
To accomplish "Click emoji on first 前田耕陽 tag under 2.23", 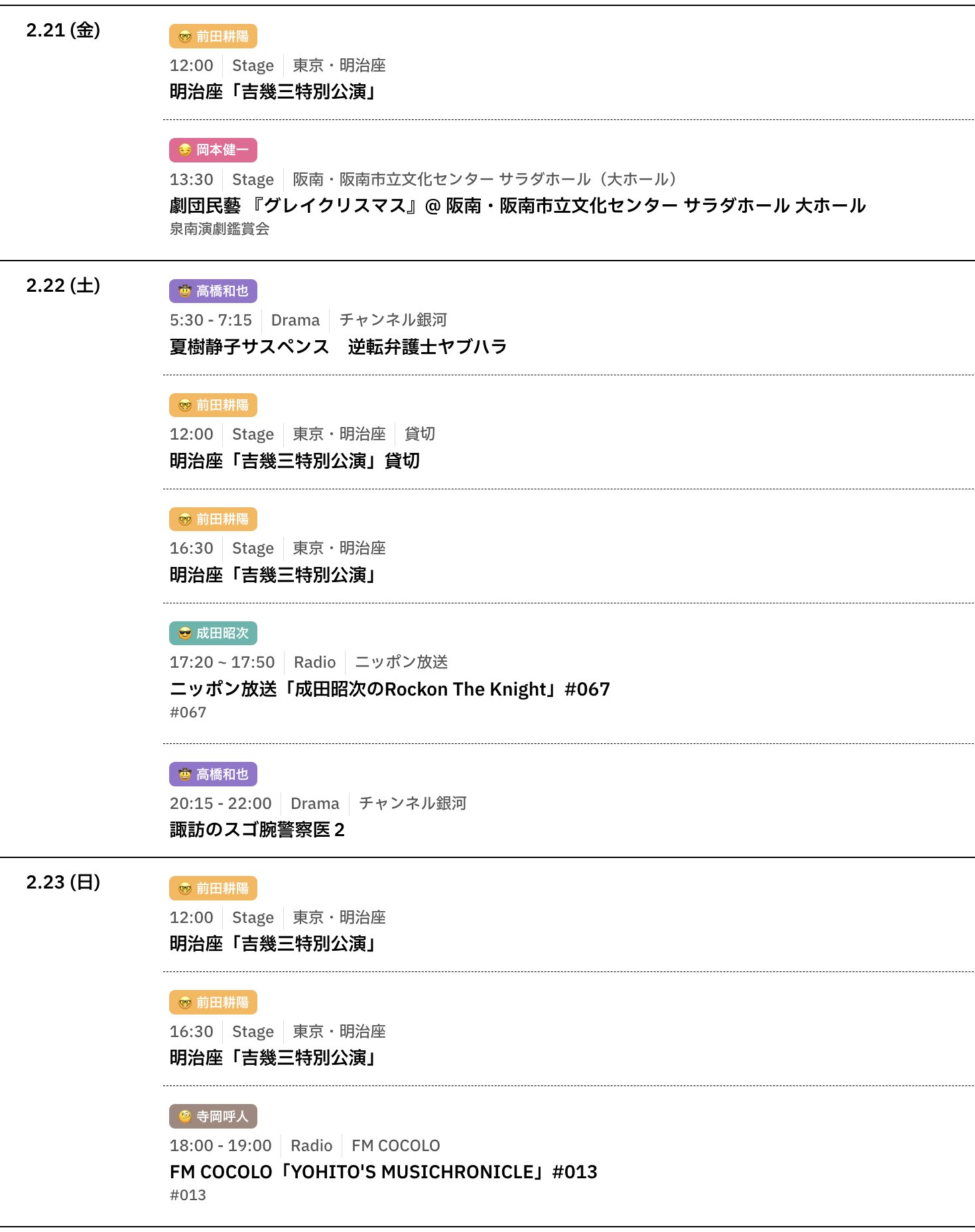I will pyautogui.click(x=185, y=889).
